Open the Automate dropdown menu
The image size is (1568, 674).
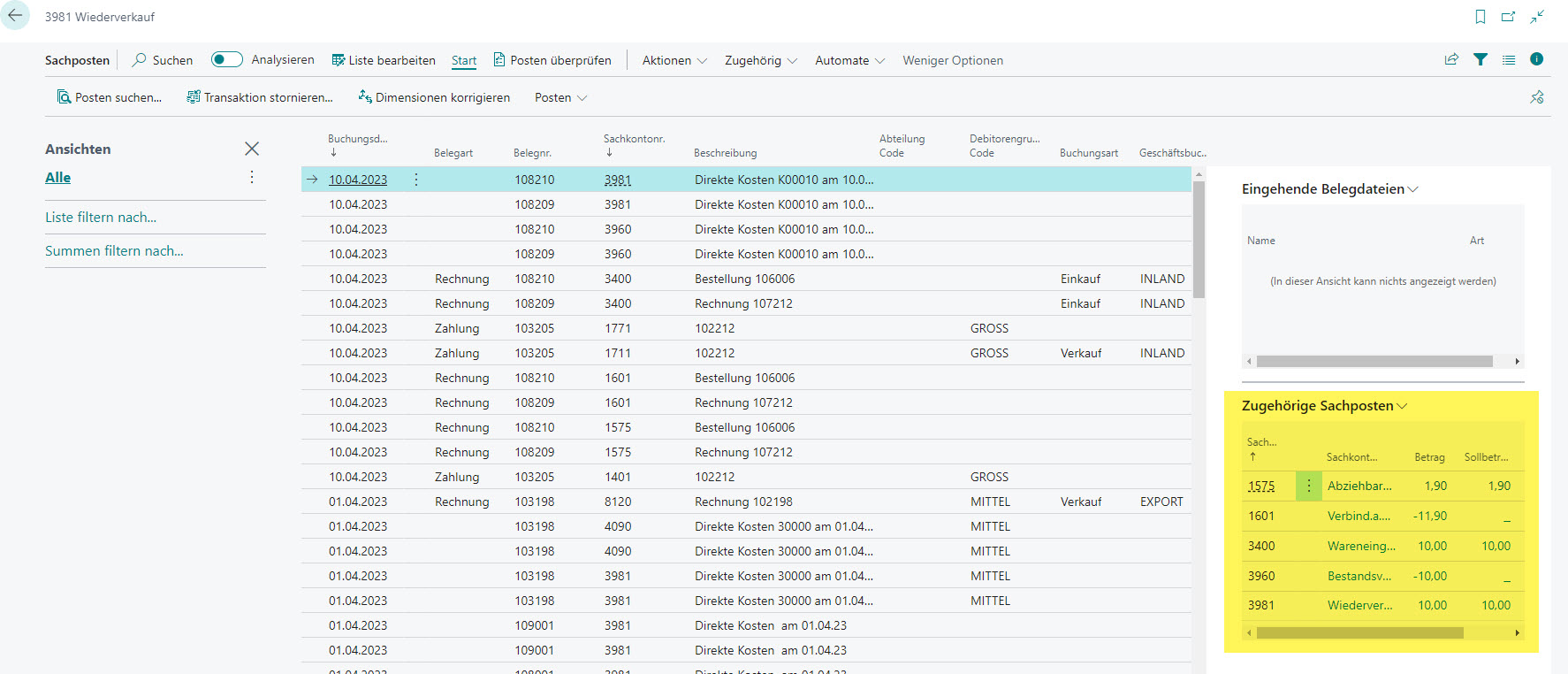coord(849,60)
